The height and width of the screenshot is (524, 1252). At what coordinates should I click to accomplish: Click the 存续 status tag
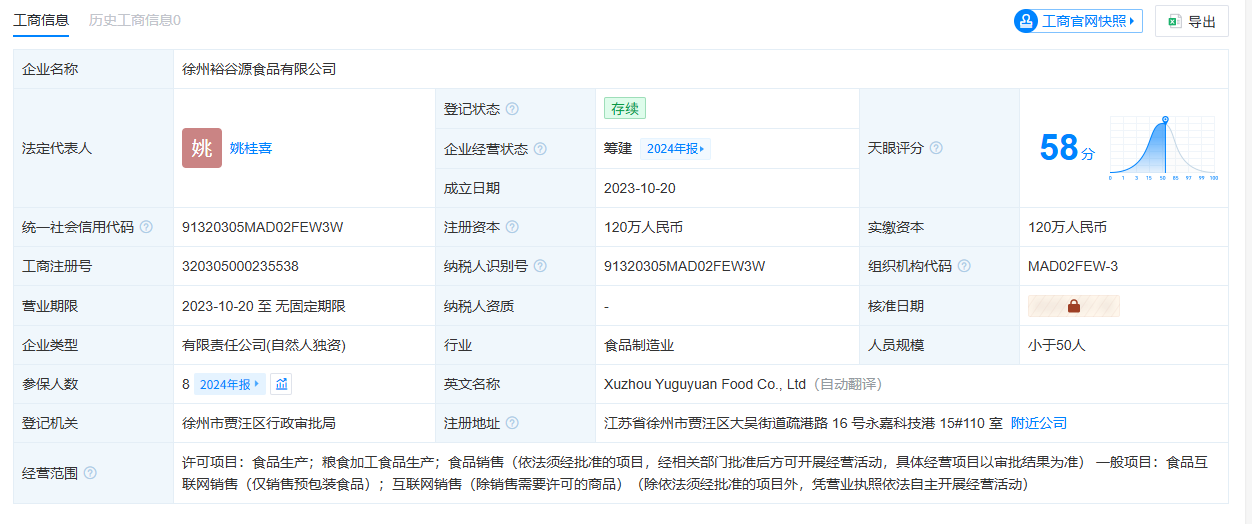625,108
